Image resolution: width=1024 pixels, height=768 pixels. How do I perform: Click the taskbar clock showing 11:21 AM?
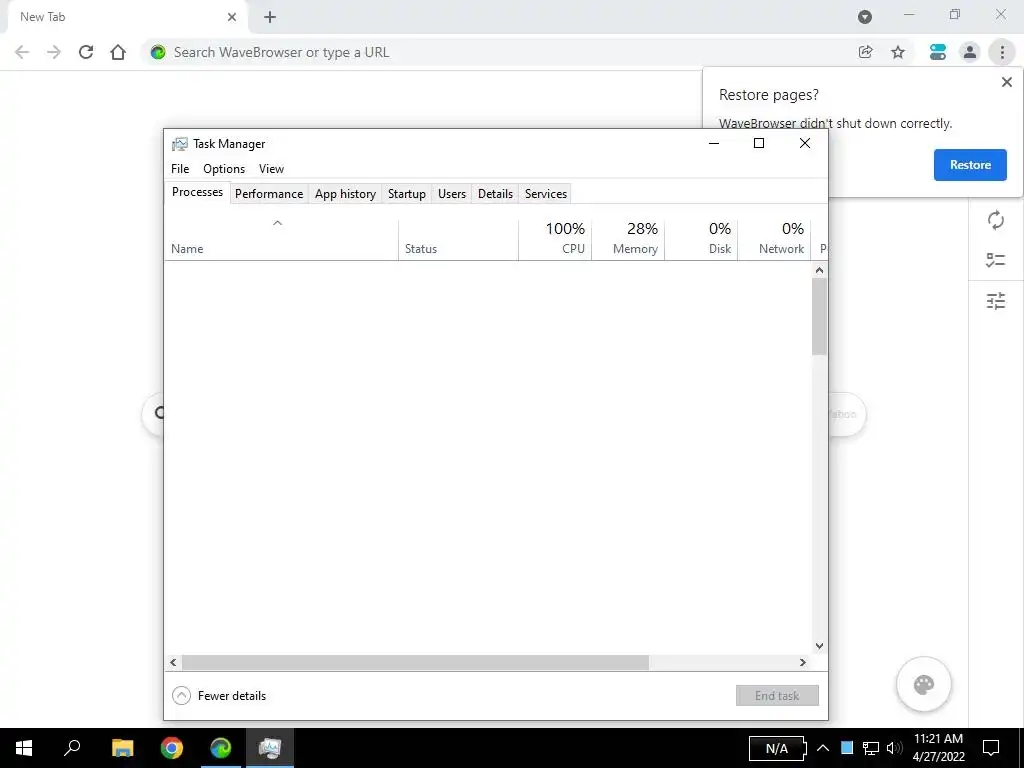pos(938,748)
